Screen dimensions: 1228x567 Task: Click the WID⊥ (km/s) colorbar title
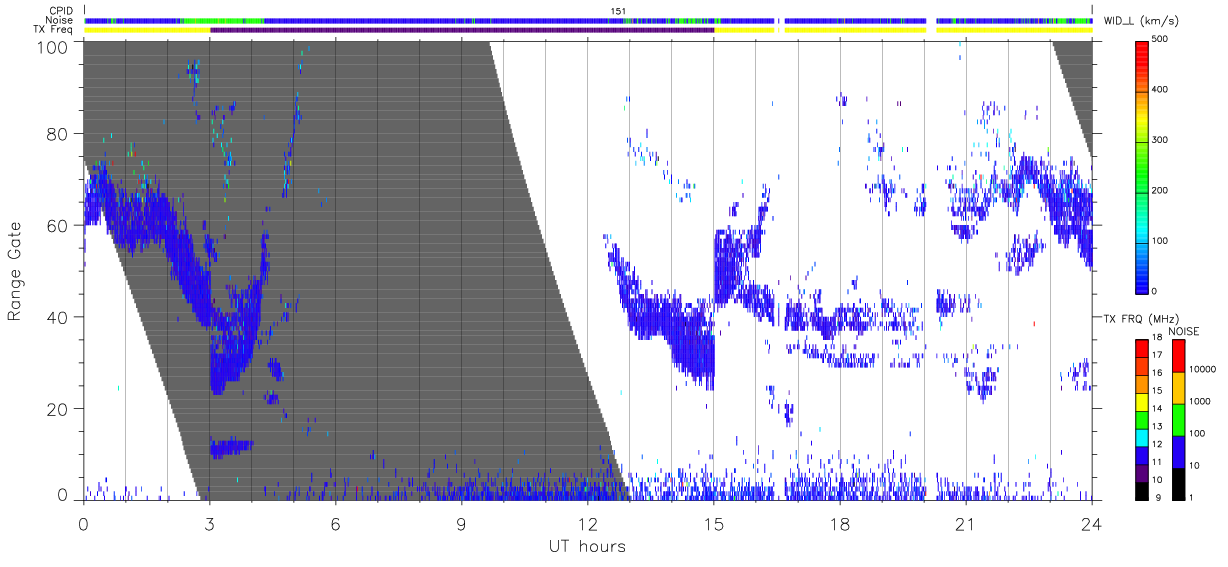coord(1141,20)
